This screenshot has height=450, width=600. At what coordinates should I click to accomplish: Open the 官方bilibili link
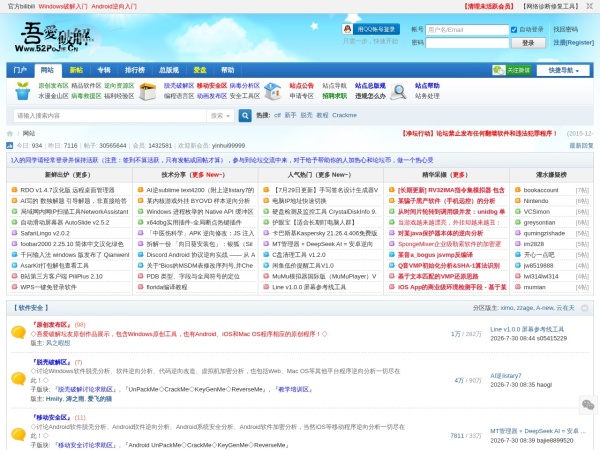coord(21,6)
